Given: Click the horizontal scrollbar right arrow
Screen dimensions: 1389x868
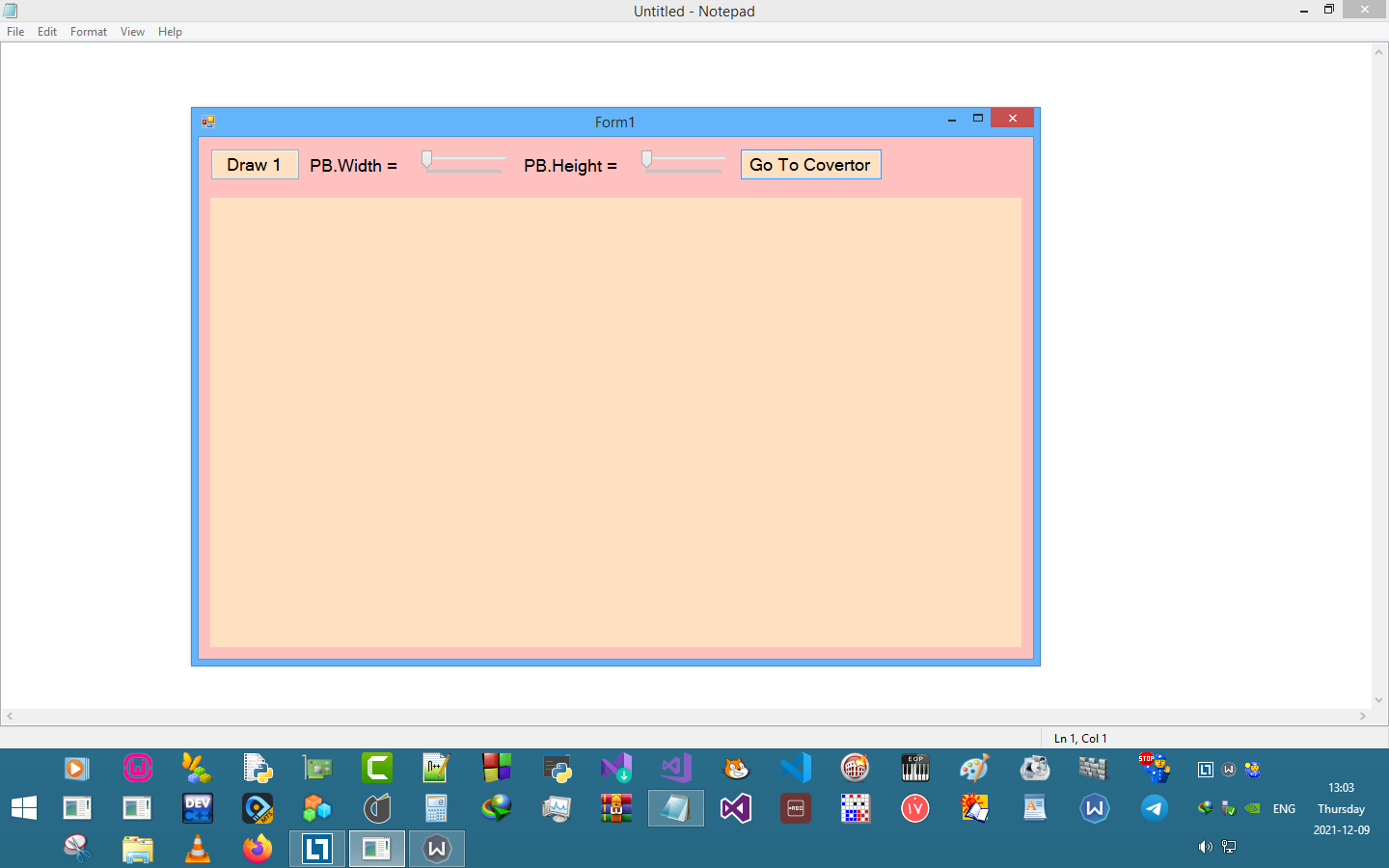Looking at the screenshot, I should point(1362,717).
